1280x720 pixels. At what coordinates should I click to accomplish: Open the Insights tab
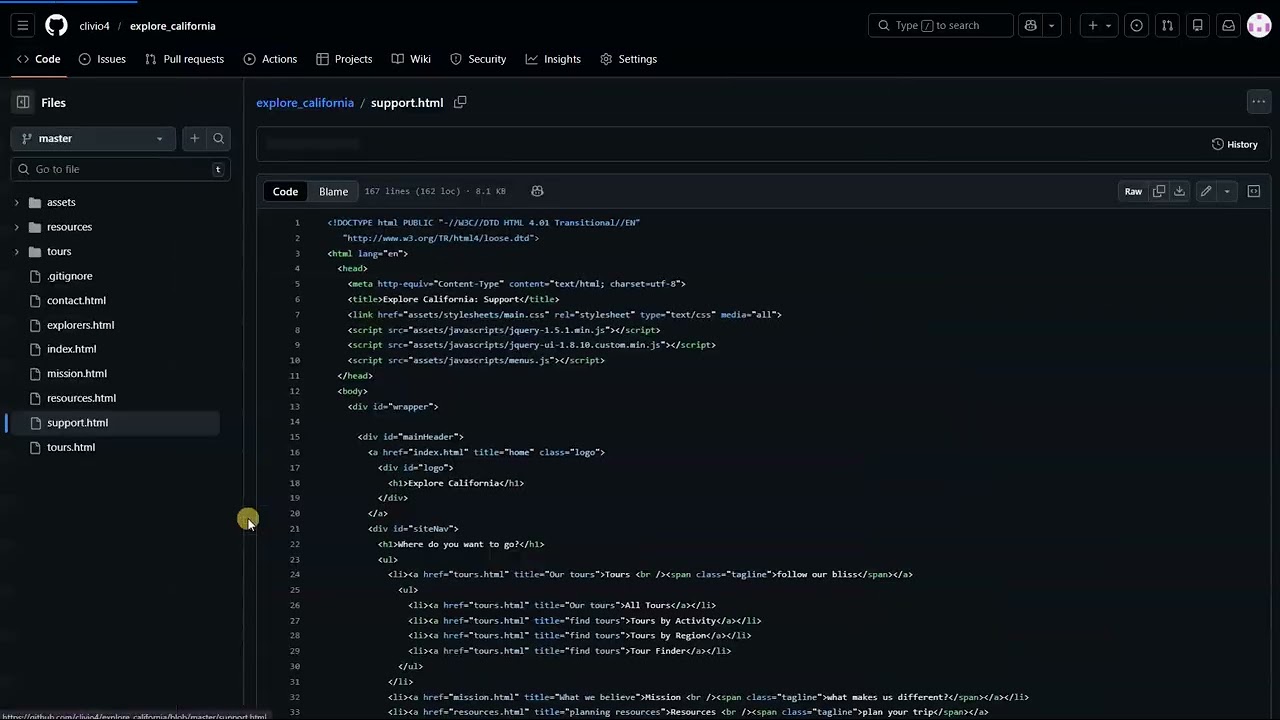tap(553, 59)
